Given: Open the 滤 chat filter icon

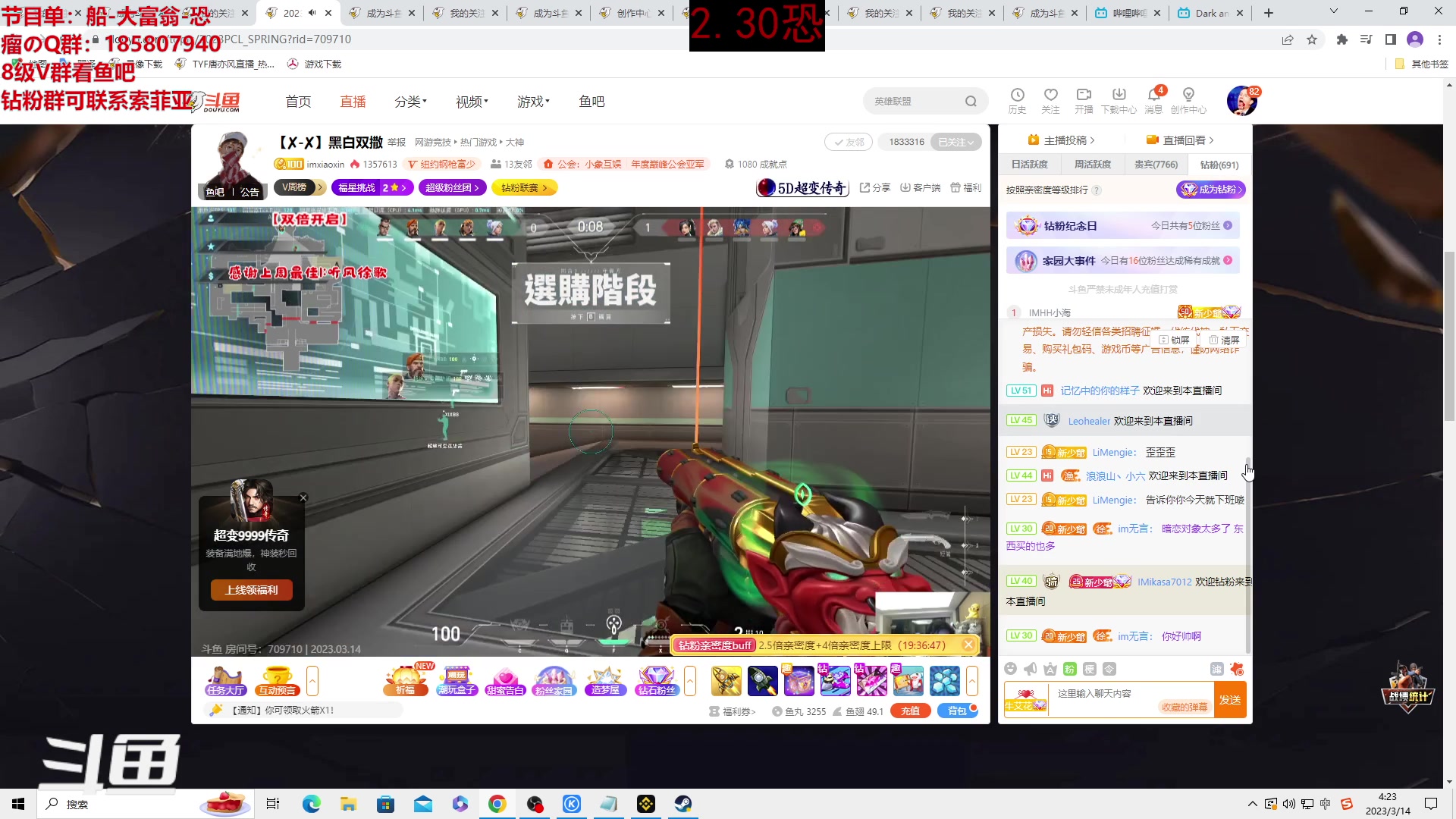Looking at the screenshot, I should point(1216,669).
